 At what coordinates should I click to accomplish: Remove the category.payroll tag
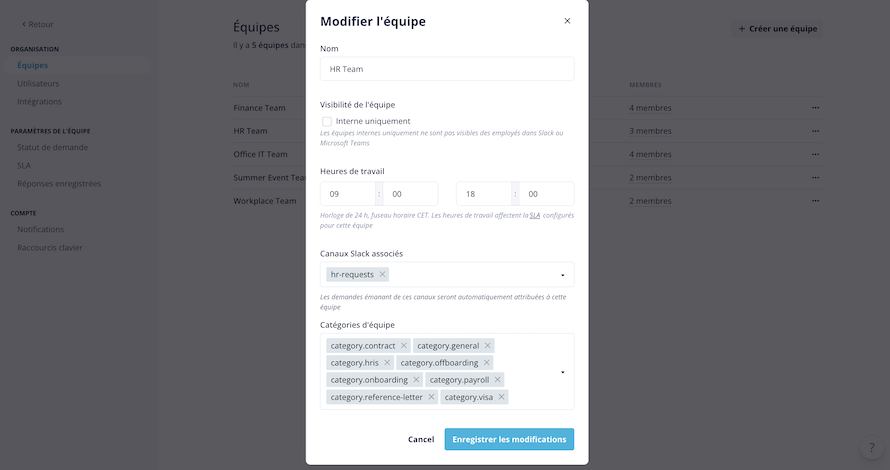(497, 380)
